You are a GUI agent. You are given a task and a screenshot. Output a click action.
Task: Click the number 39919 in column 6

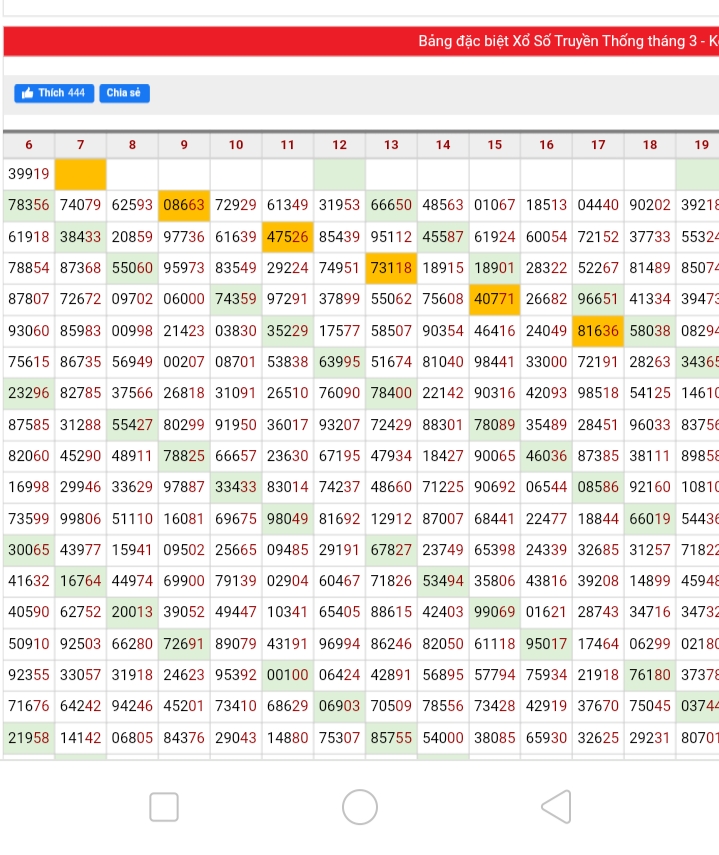28,174
